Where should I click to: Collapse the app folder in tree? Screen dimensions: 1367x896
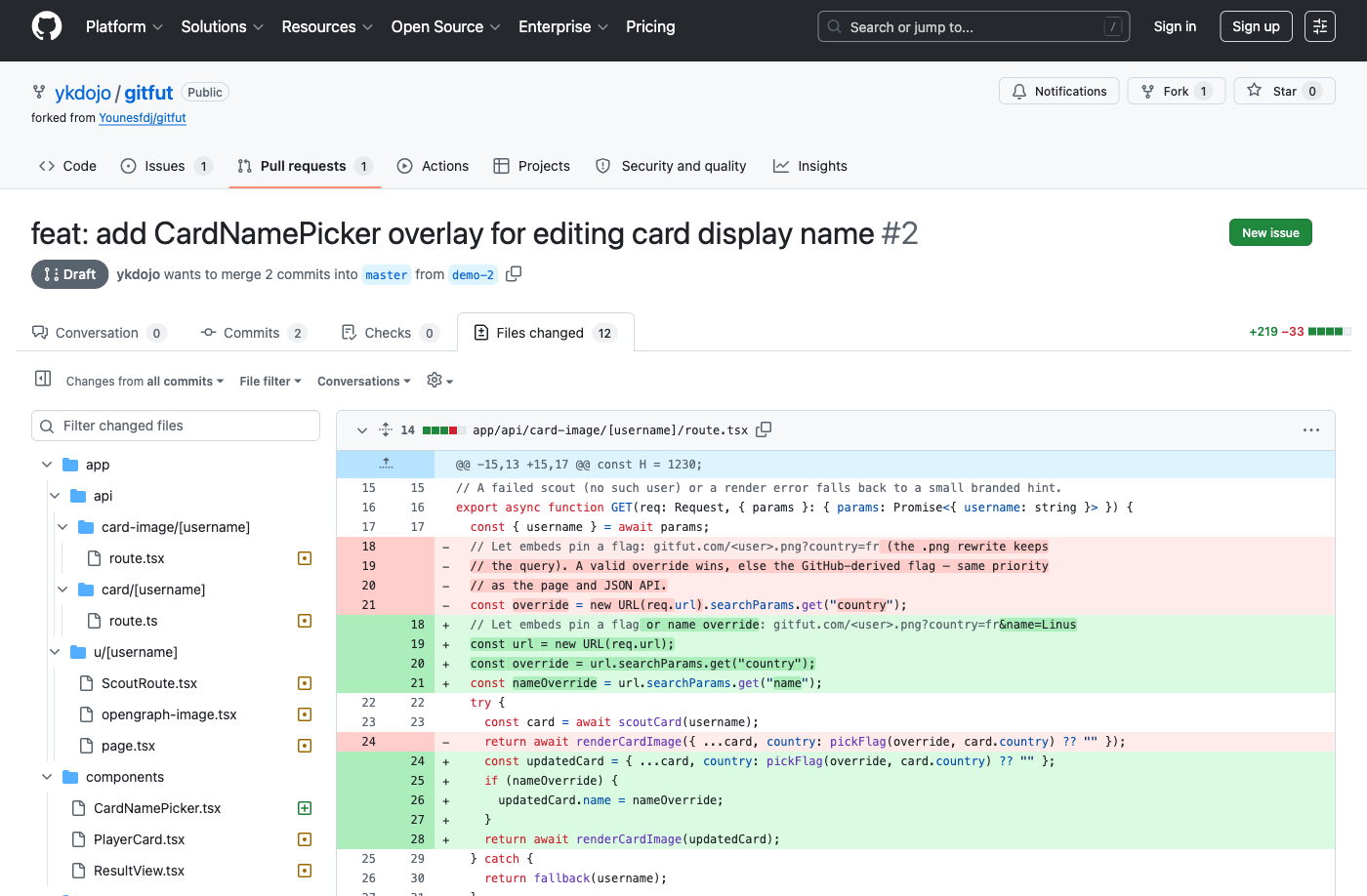click(47, 465)
